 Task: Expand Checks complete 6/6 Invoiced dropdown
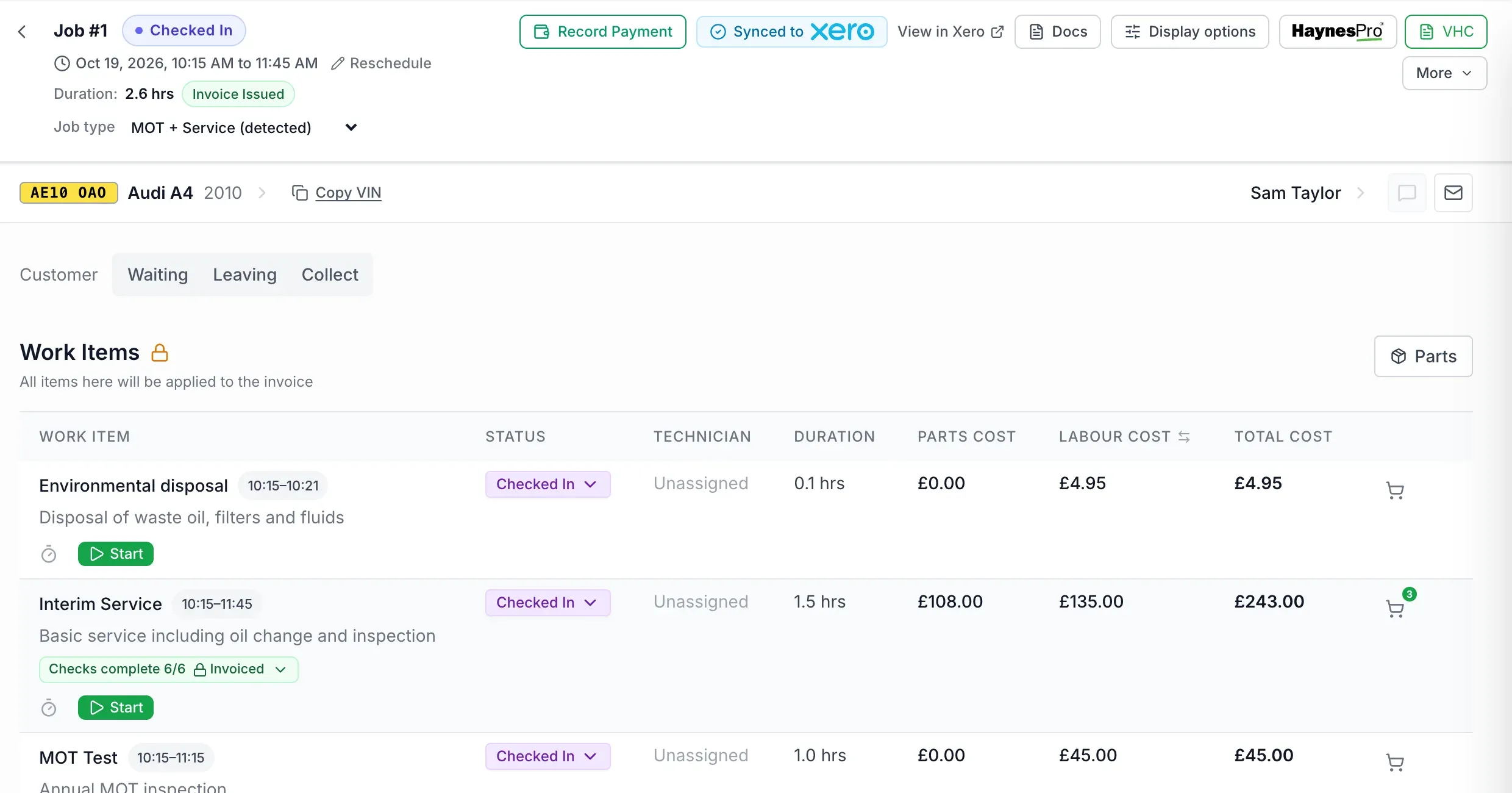click(x=168, y=669)
